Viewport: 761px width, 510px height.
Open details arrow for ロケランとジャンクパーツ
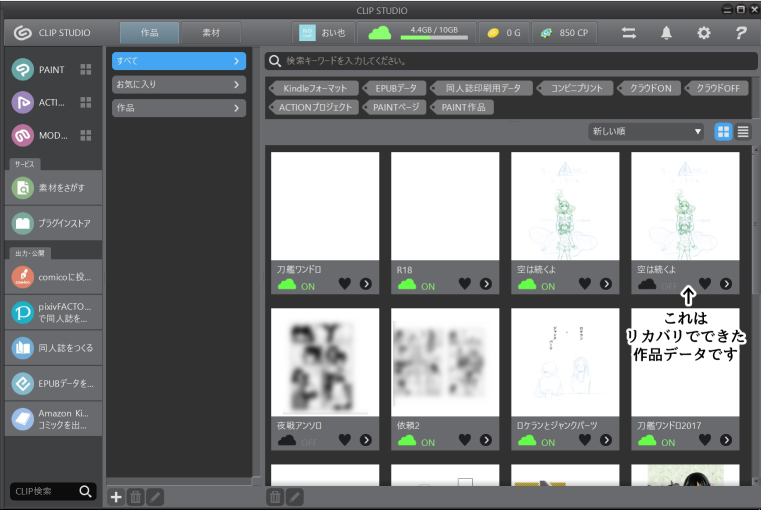tap(606, 440)
